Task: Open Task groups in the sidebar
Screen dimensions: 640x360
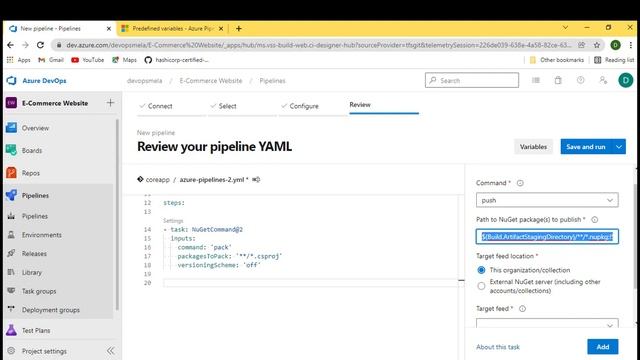Action: click(x=39, y=291)
